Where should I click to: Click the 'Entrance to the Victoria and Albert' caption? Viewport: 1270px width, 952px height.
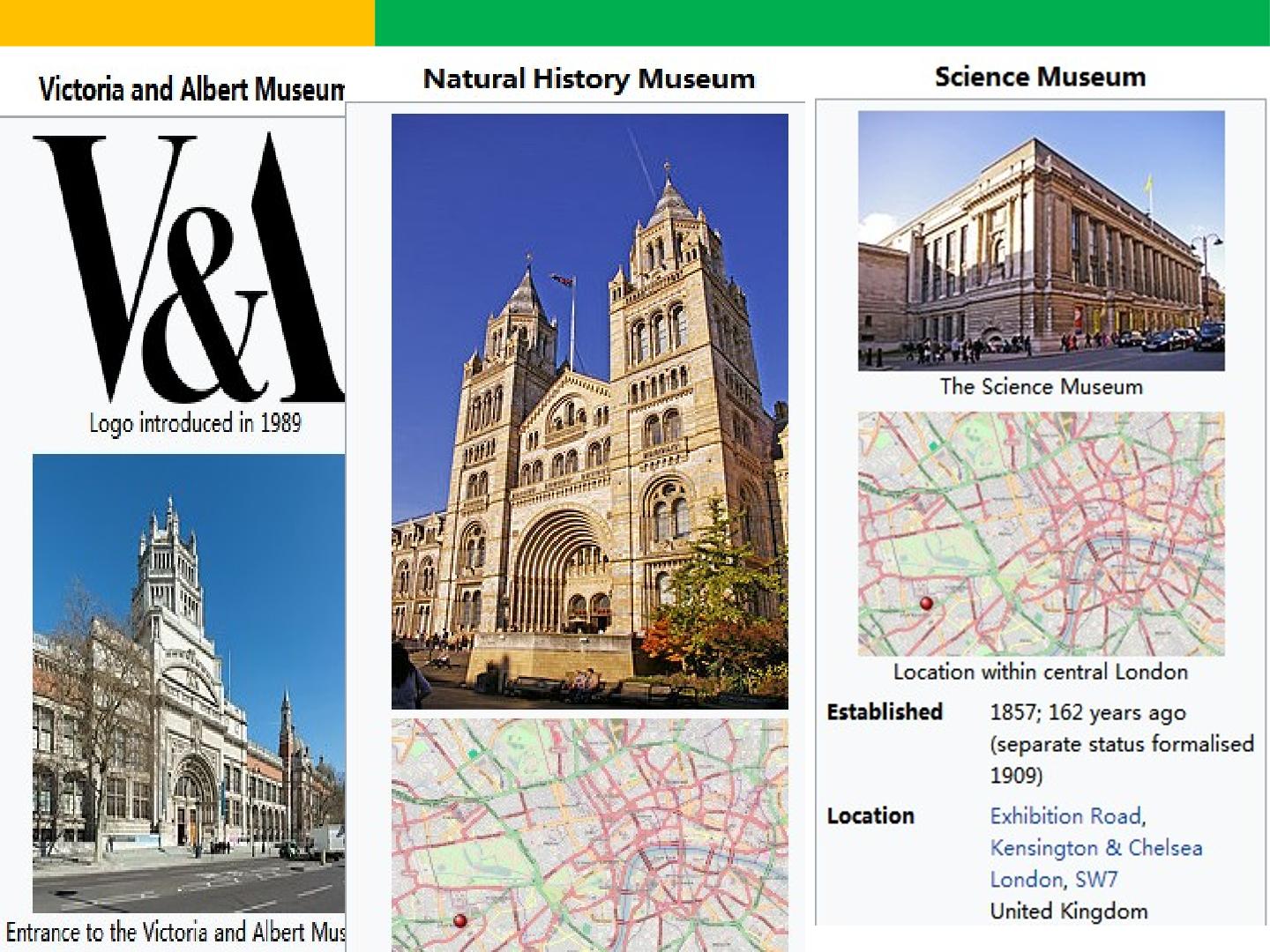tap(176, 933)
